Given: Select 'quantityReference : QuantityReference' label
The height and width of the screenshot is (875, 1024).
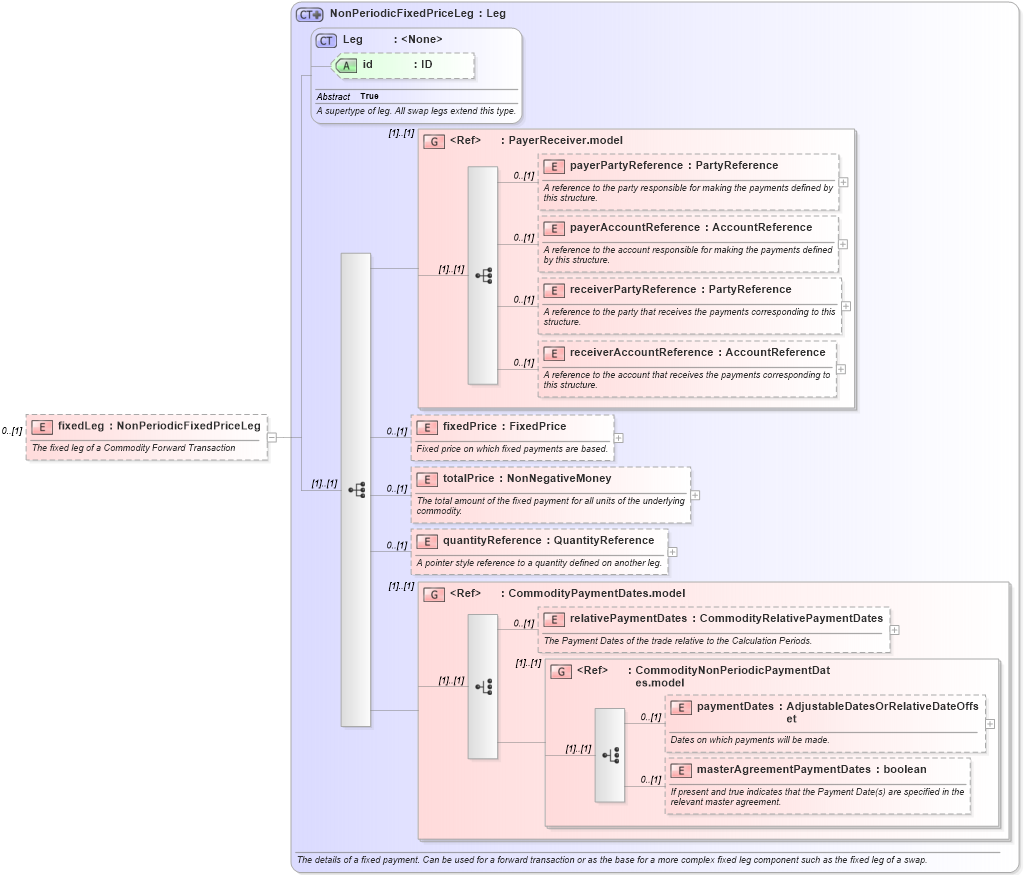Looking at the screenshot, I should [549, 540].
